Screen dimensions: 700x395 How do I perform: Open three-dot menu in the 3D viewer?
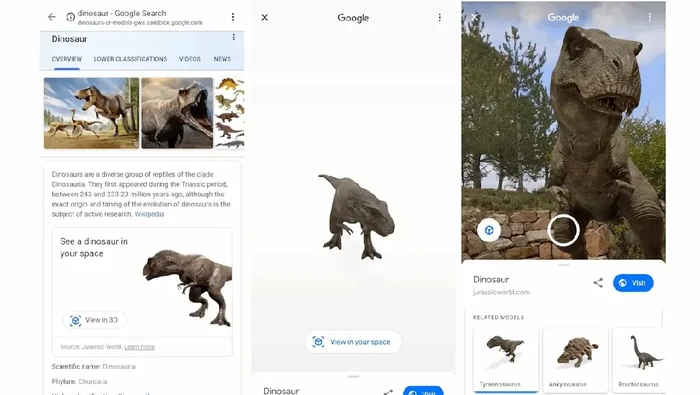[x=440, y=17]
